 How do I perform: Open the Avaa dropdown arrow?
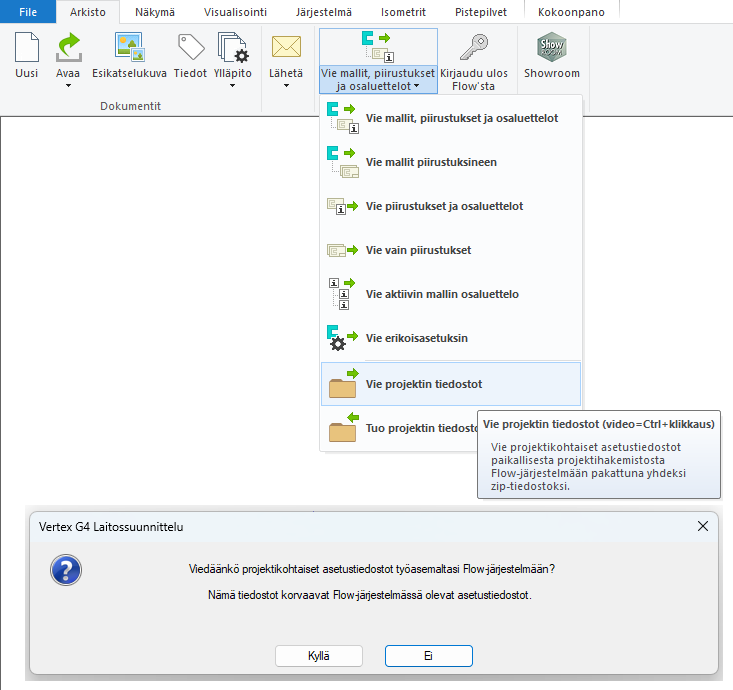click(68, 86)
